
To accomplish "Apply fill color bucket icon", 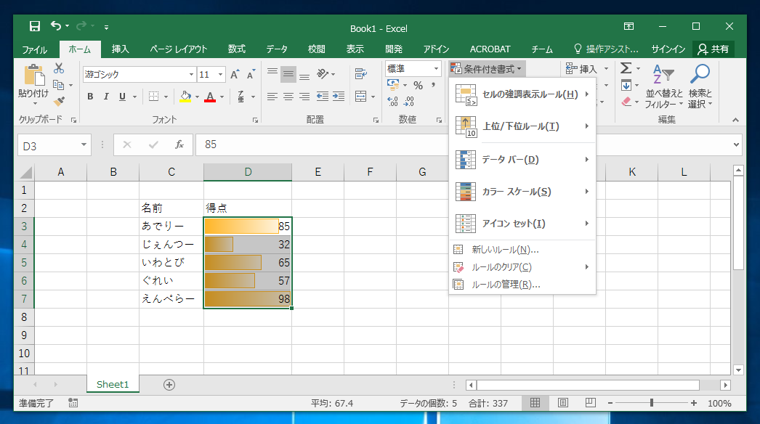I will click(185, 96).
